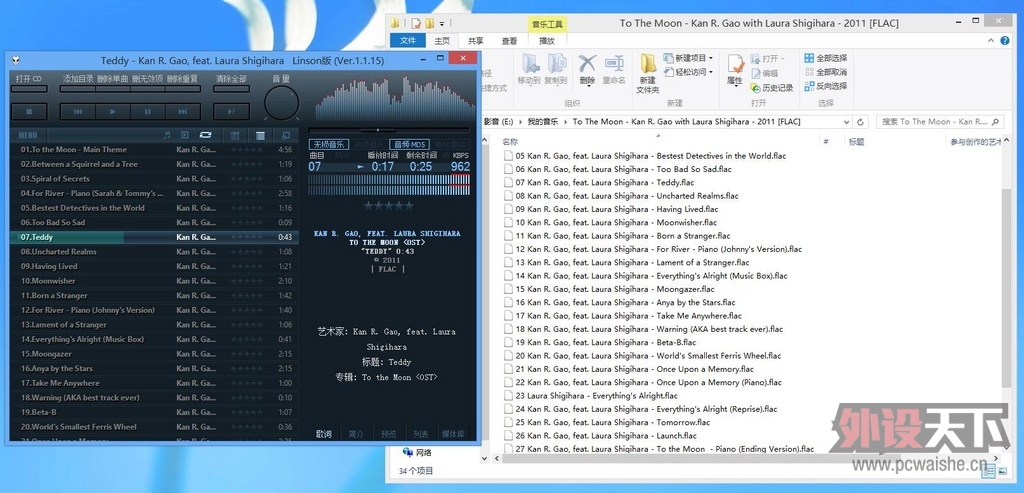Image resolution: width=1024 pixels, height=493 pixels.
Task: Click 反向选择 in the ribbon
Action: coord(825,86)
